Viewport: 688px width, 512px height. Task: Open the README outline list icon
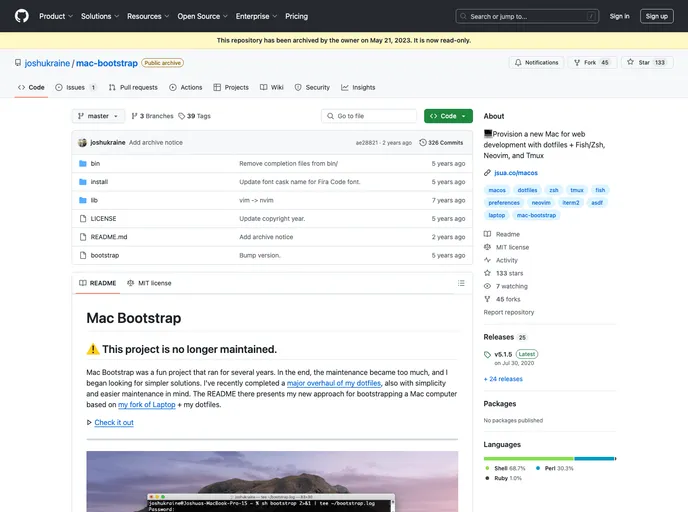[461, 283]
